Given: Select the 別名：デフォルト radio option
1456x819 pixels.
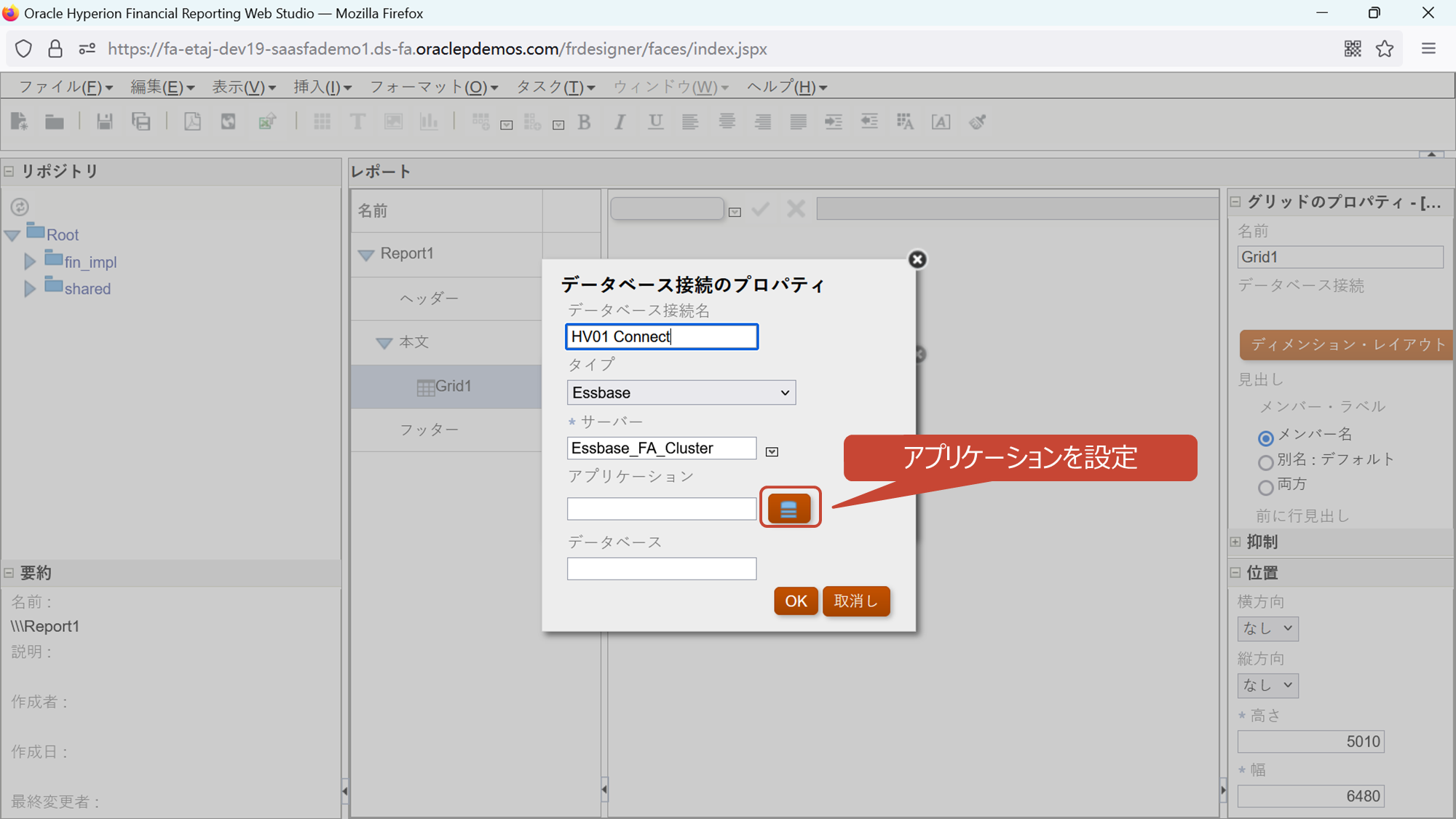Looking at the screenshot, I should pyautogui.click(x=1266, y=462).
